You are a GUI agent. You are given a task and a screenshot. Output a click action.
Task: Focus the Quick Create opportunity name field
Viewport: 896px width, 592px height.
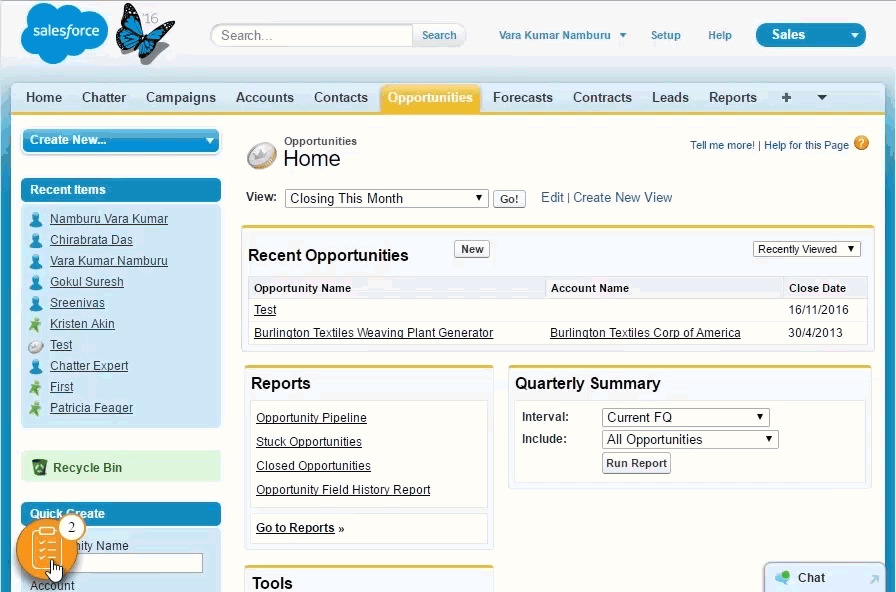tap(117, 563)
